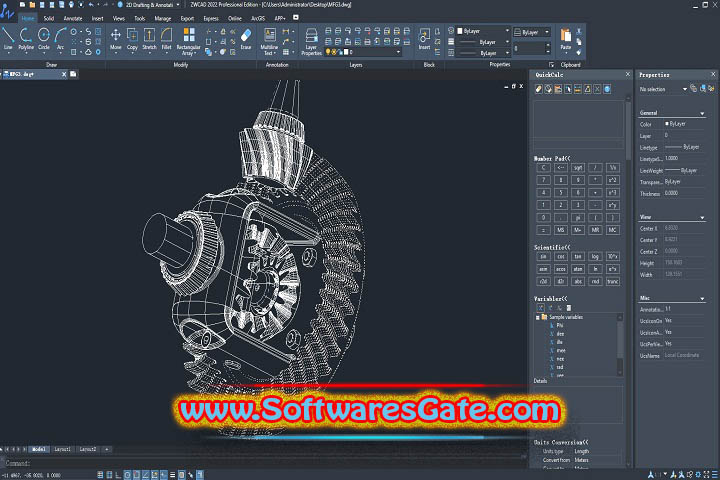
Task: Click the QuickCalc clear eraser icon
Action: (539, 89)
